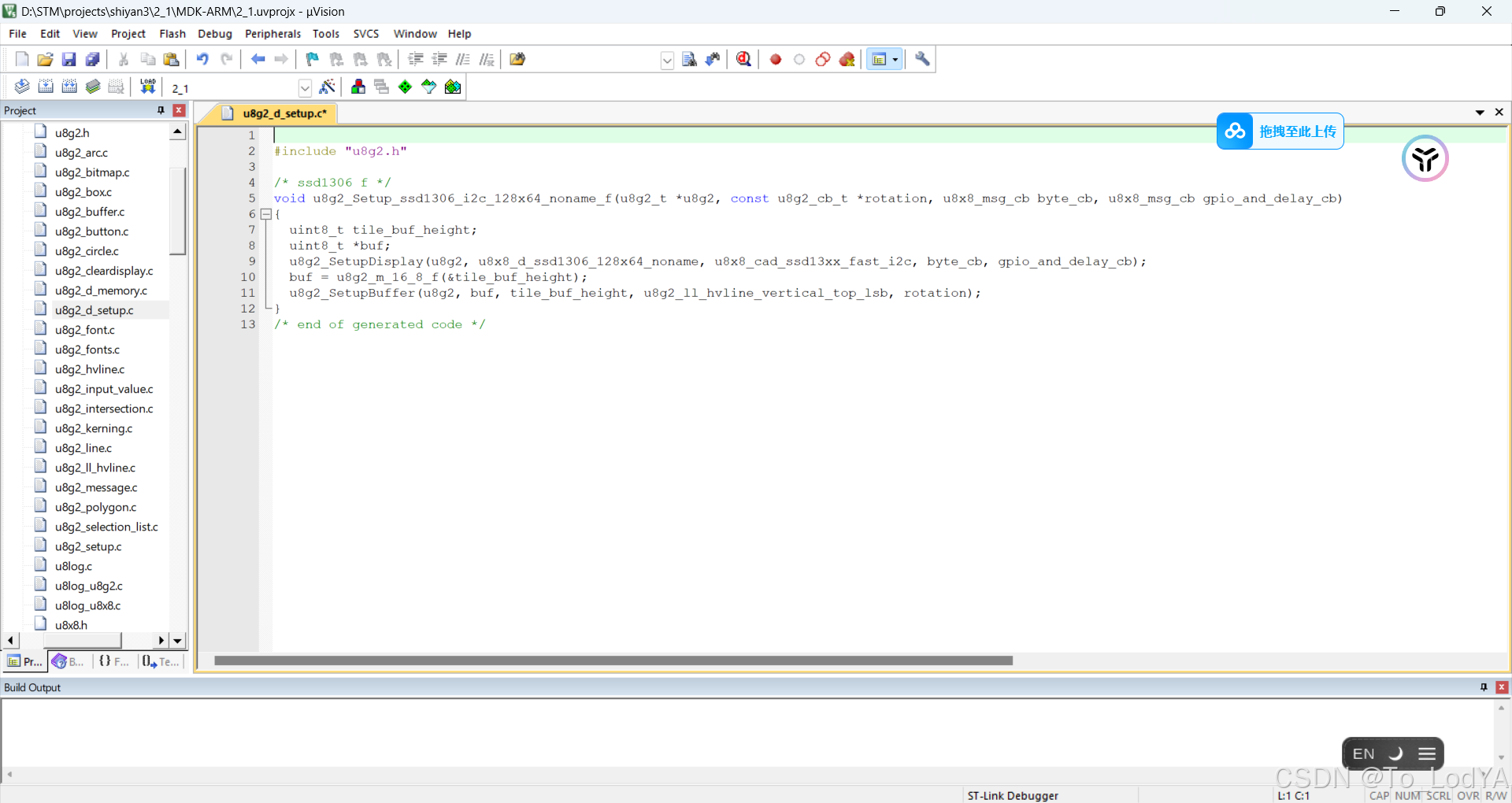
Task: Click project tree scroll-down arrow
Action: coord(177,641)
